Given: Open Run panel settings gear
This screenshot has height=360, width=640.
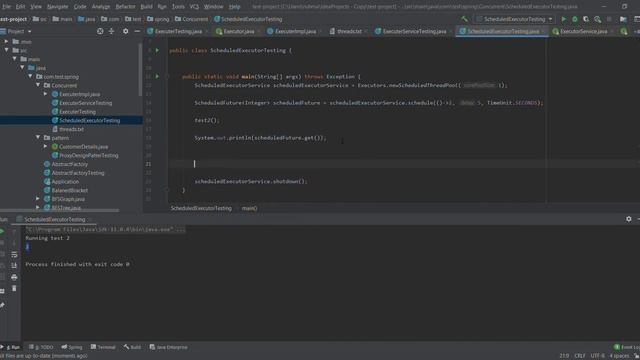Looking at the screenshot, I should pos(629,219).
